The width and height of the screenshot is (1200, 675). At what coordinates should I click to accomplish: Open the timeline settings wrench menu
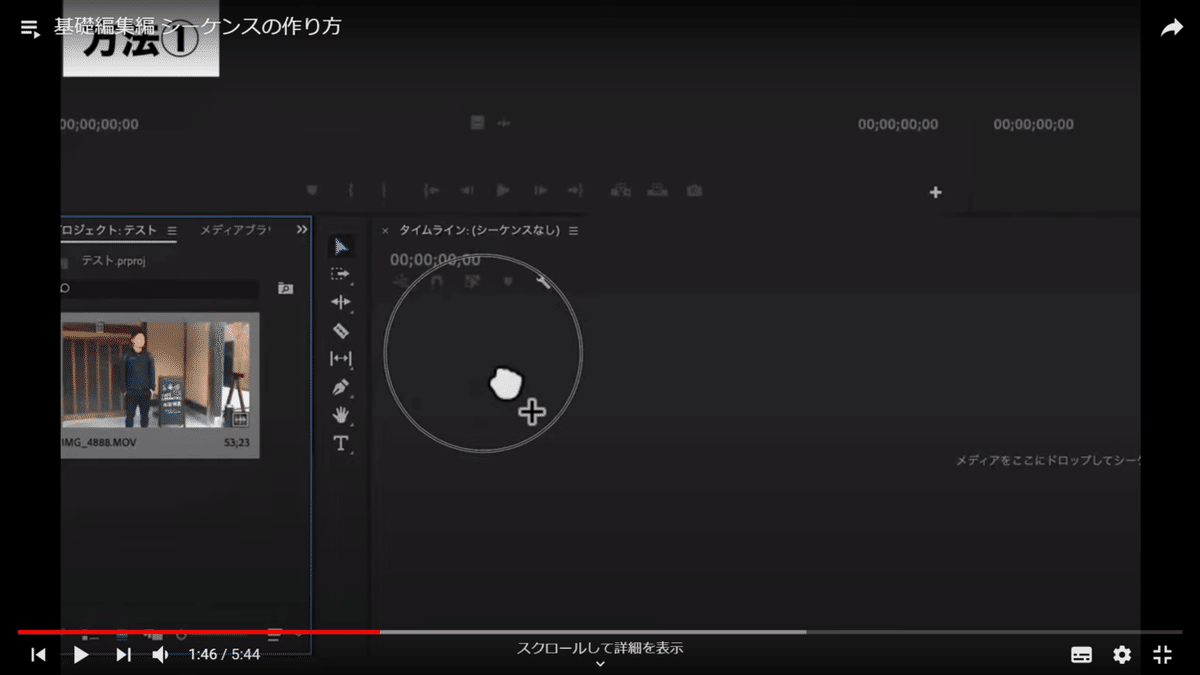point(543,281)
